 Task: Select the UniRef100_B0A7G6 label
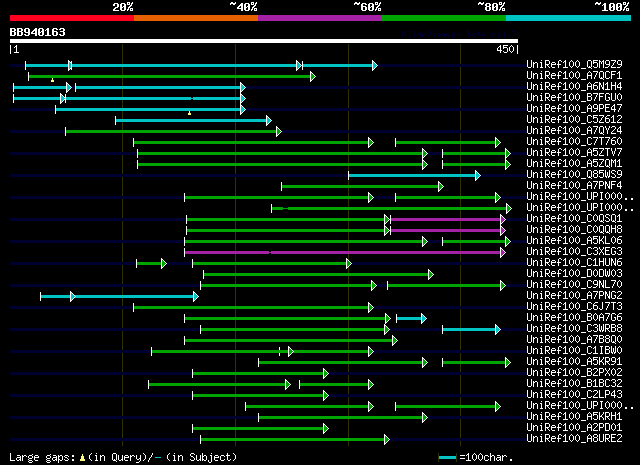coord(574,318)
